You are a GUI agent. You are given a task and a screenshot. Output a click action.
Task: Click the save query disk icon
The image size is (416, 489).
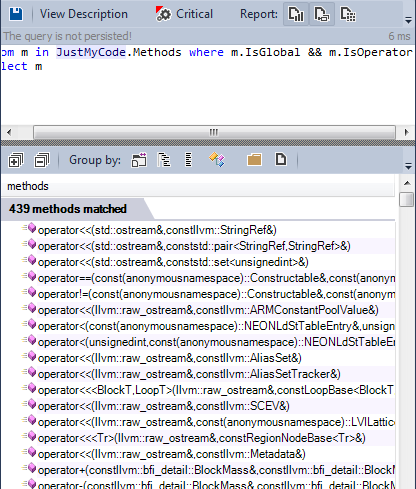16,14
